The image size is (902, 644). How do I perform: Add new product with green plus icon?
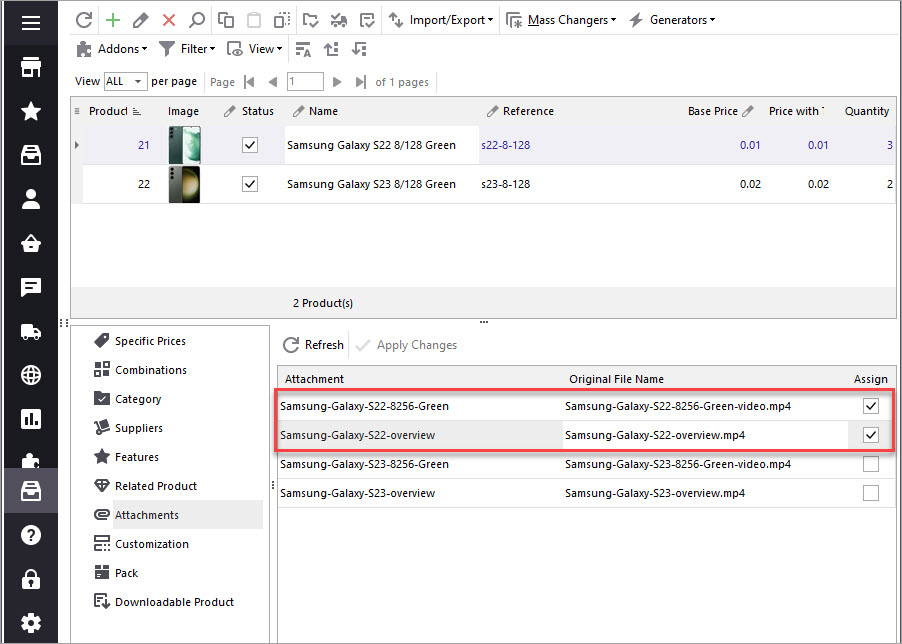click(x=113, y=20)
